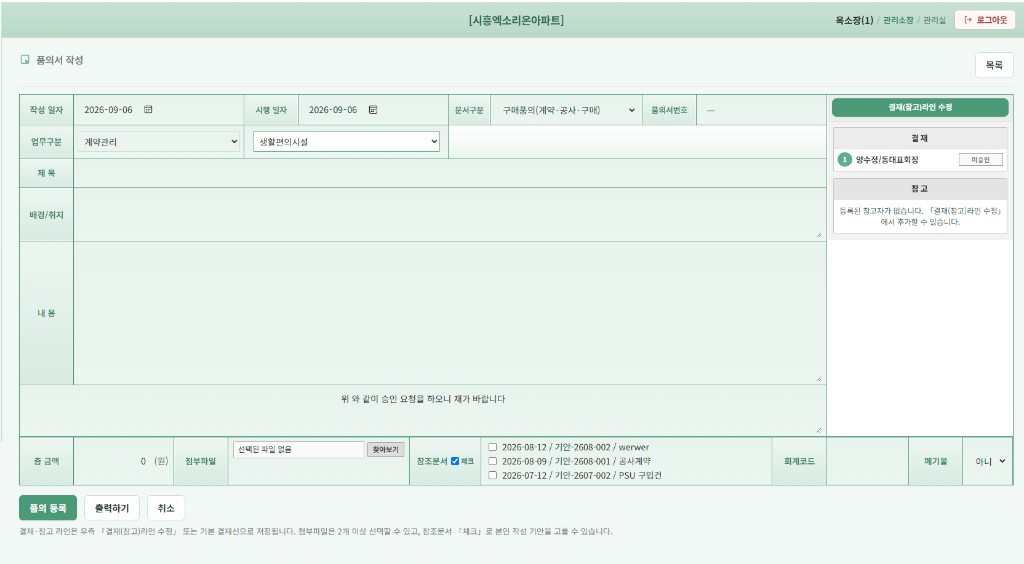Click the 로그아웃 button
This screenshot has width=1024, height=564.
click(985, 20)
